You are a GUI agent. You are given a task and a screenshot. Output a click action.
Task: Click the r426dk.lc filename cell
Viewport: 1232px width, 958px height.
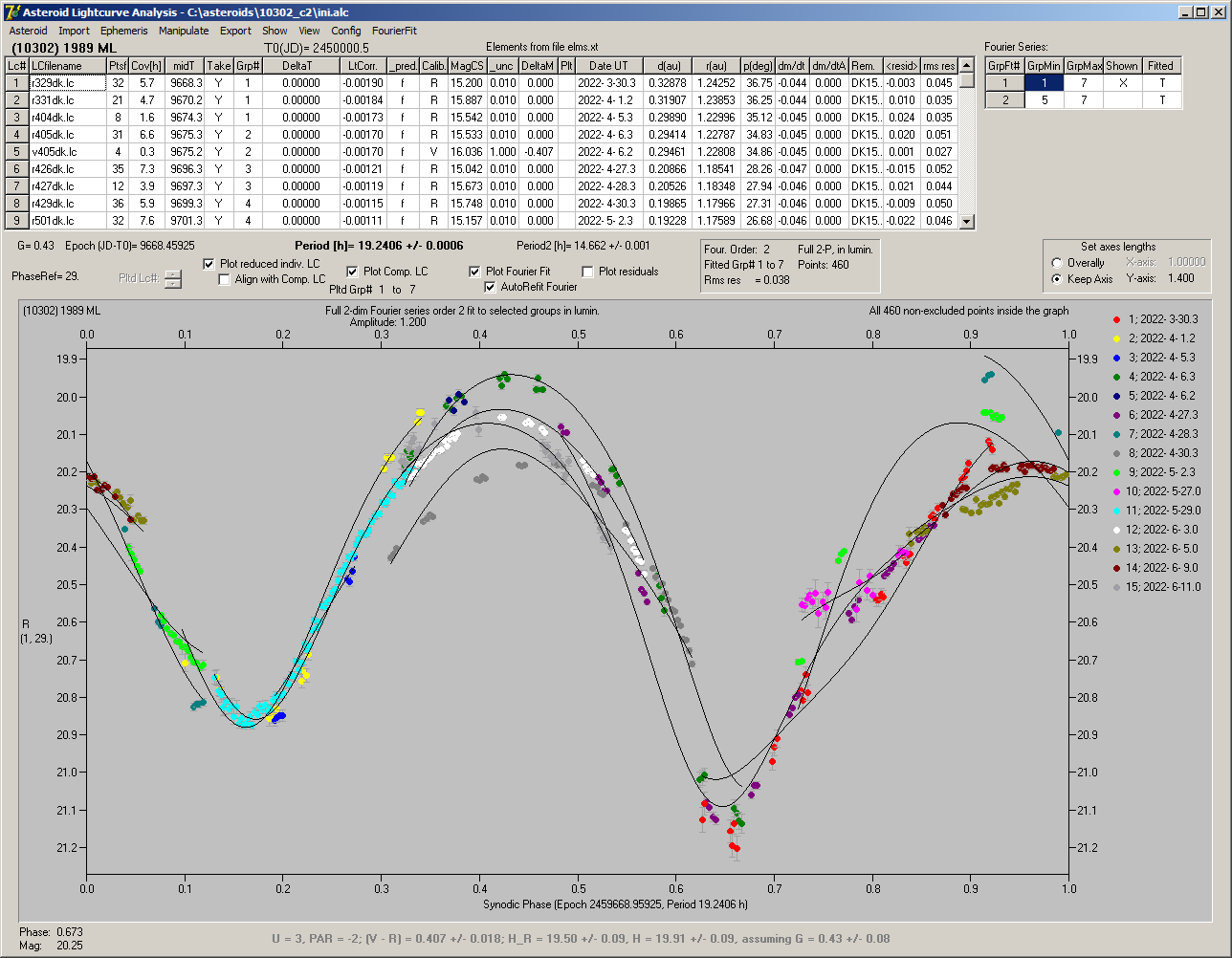(67, 169)
